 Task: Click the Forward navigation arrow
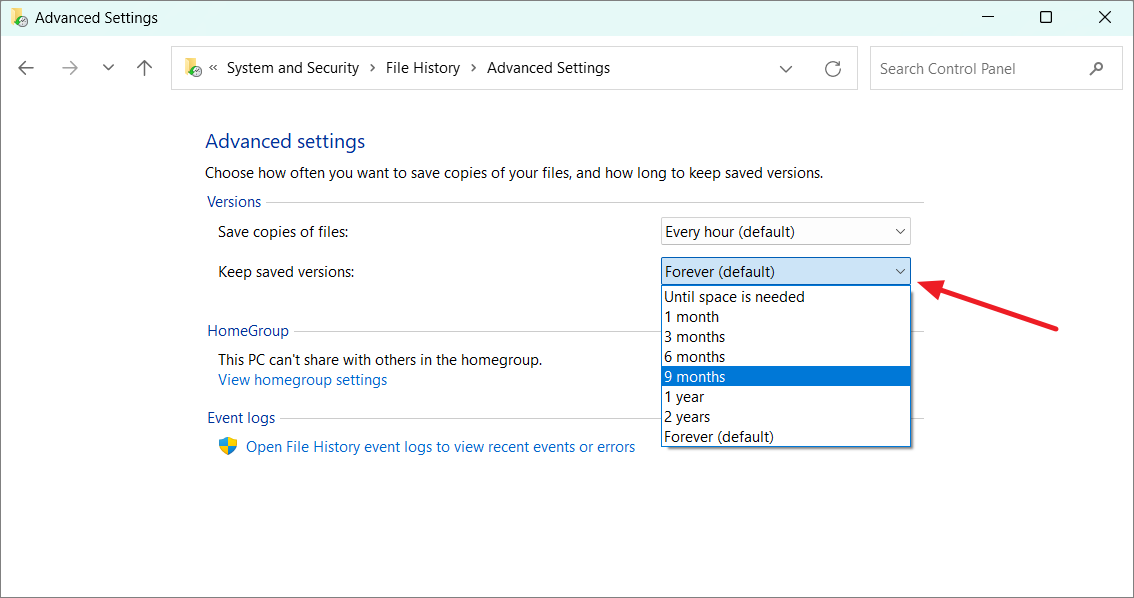point(69,68)
